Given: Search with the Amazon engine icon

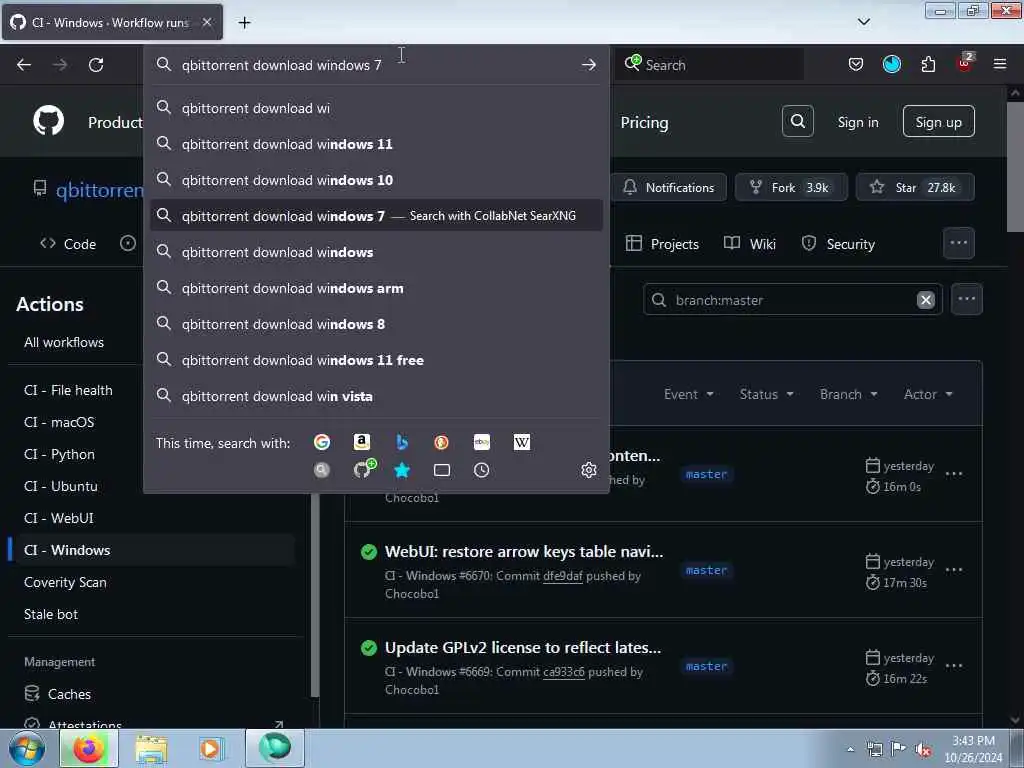Looking at the screenshot, I should point(362,443).
